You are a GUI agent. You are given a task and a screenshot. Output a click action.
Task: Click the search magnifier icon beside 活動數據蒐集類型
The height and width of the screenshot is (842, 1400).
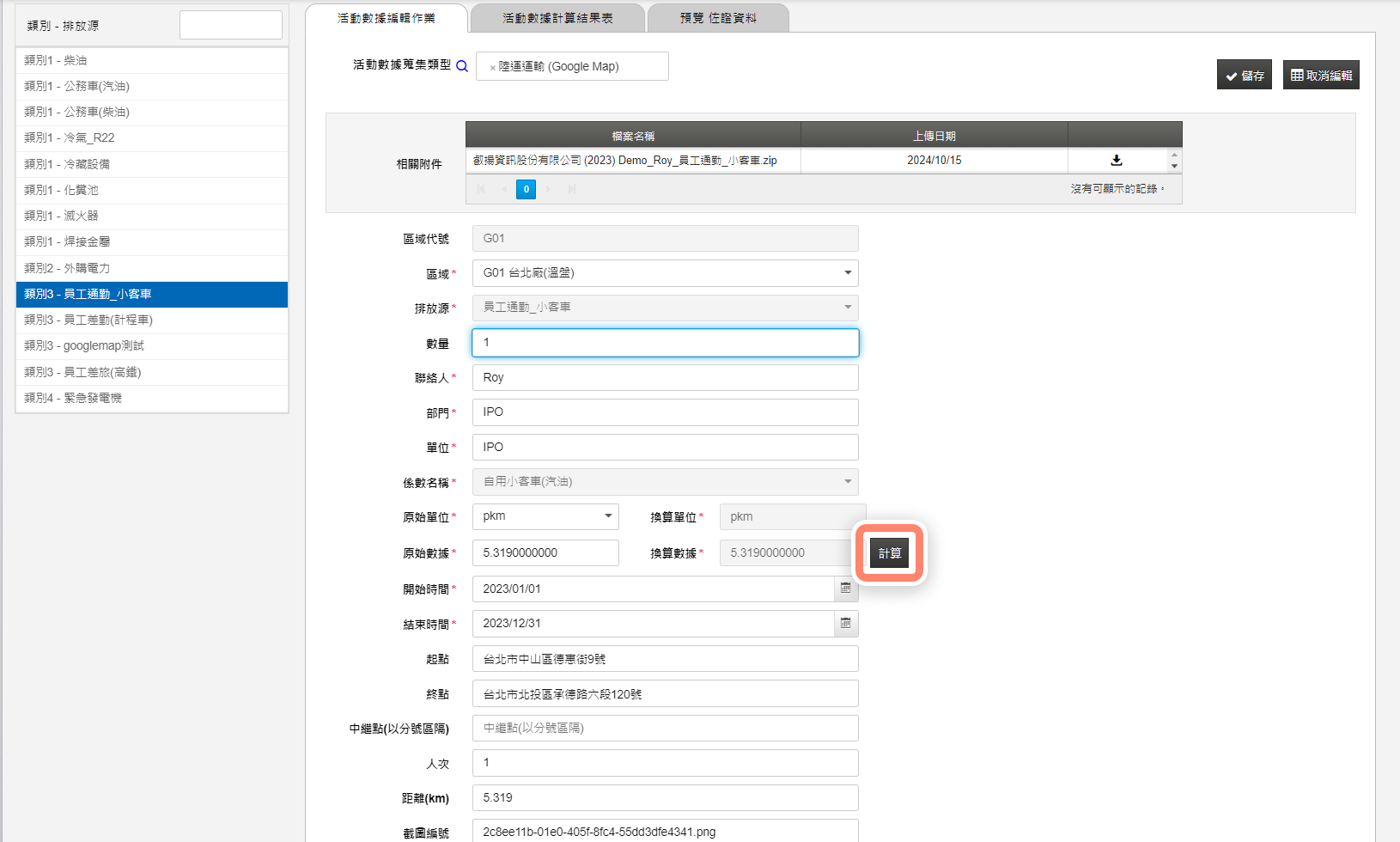click(462, 66)
